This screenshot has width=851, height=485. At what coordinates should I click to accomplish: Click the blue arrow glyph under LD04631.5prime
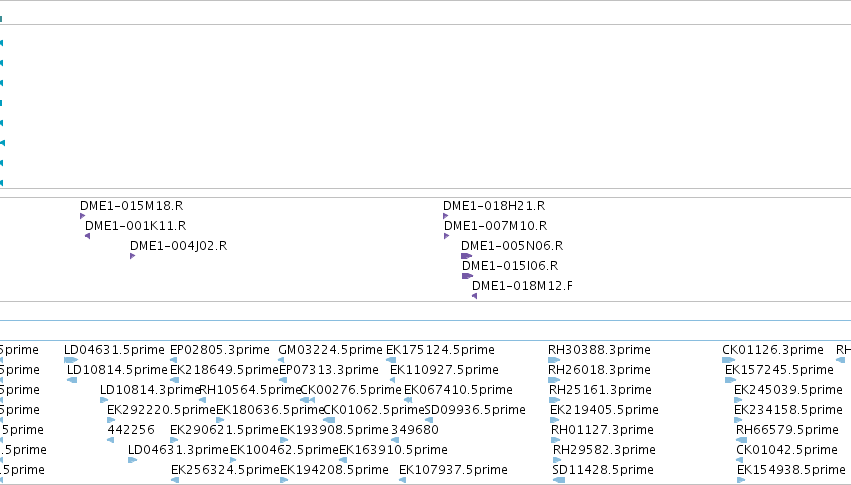click(71, 360)
